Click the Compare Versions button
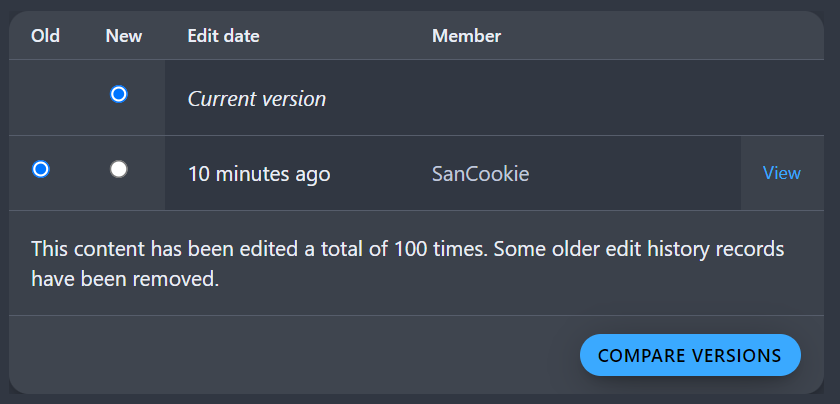Viewport: 840px width, 404px height. click(x=690, y=355)
